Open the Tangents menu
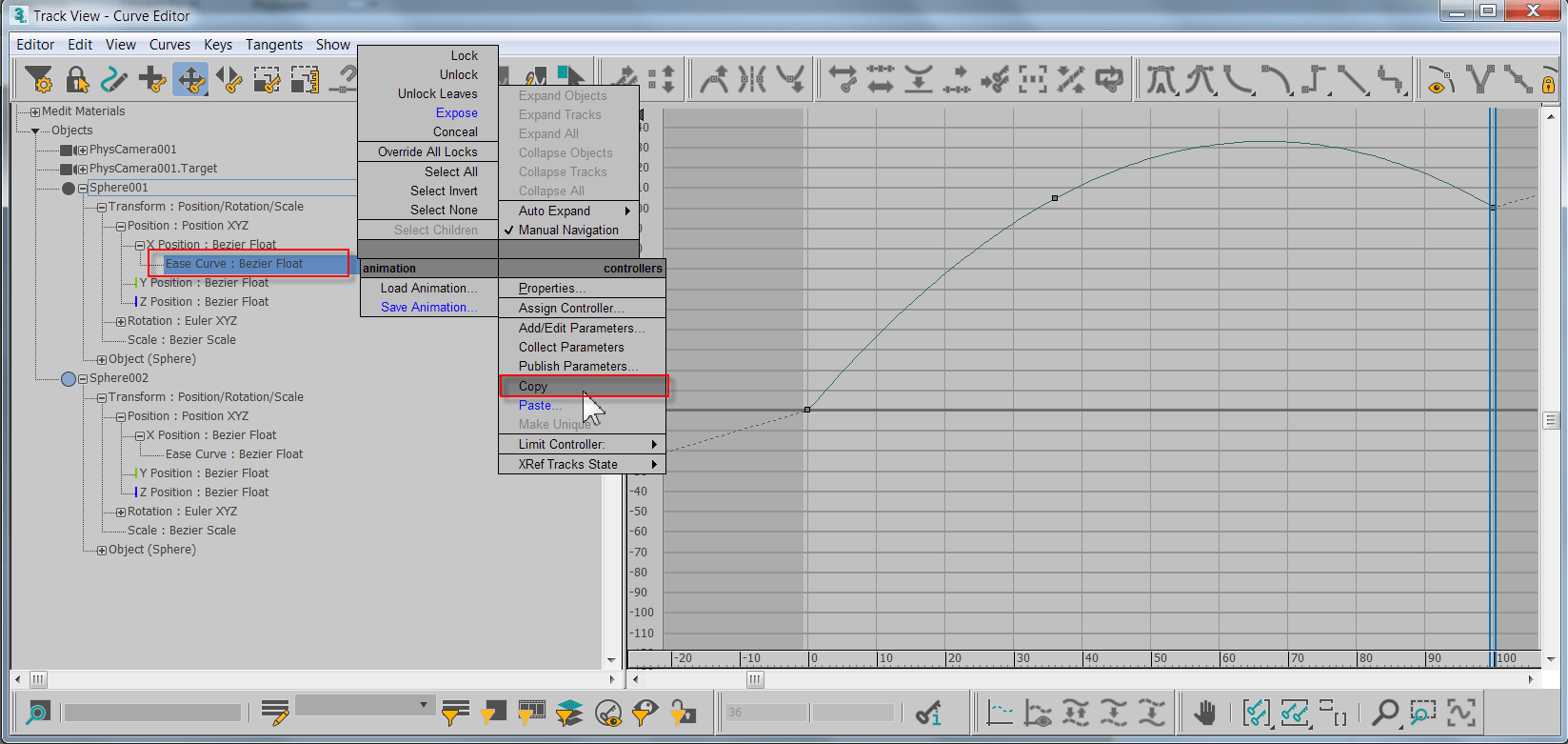This screenshot has width=1568, height=744. point(274,45)
